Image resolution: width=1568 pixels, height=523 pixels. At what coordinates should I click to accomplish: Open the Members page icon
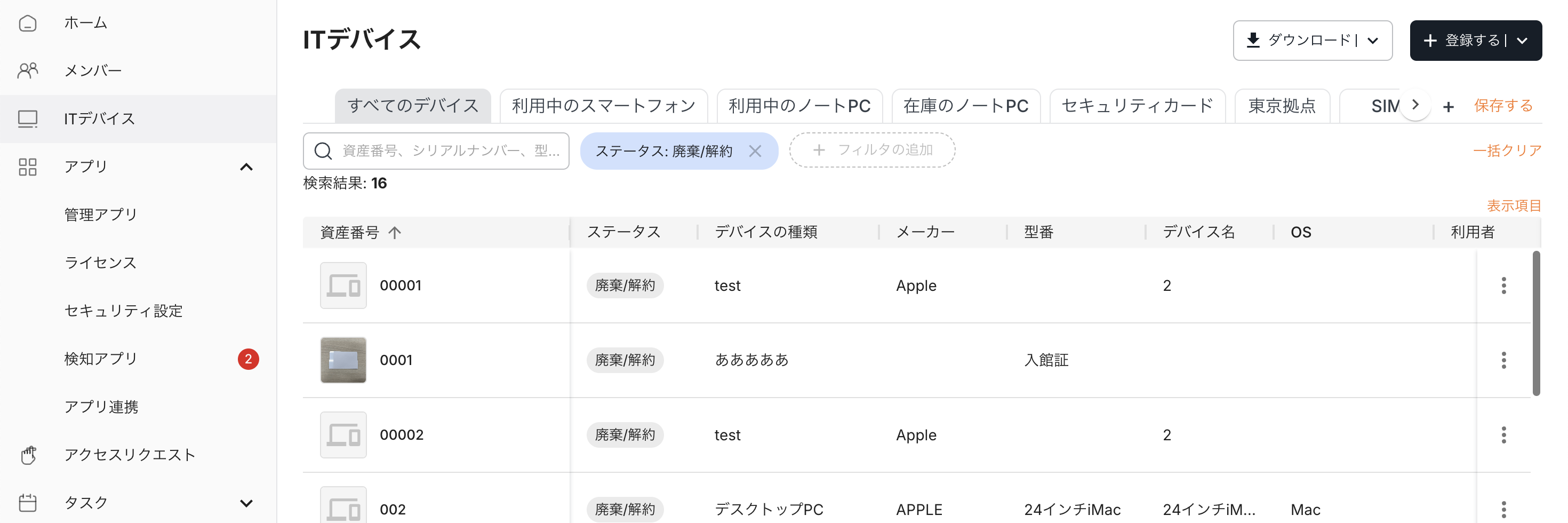[27, 70]
